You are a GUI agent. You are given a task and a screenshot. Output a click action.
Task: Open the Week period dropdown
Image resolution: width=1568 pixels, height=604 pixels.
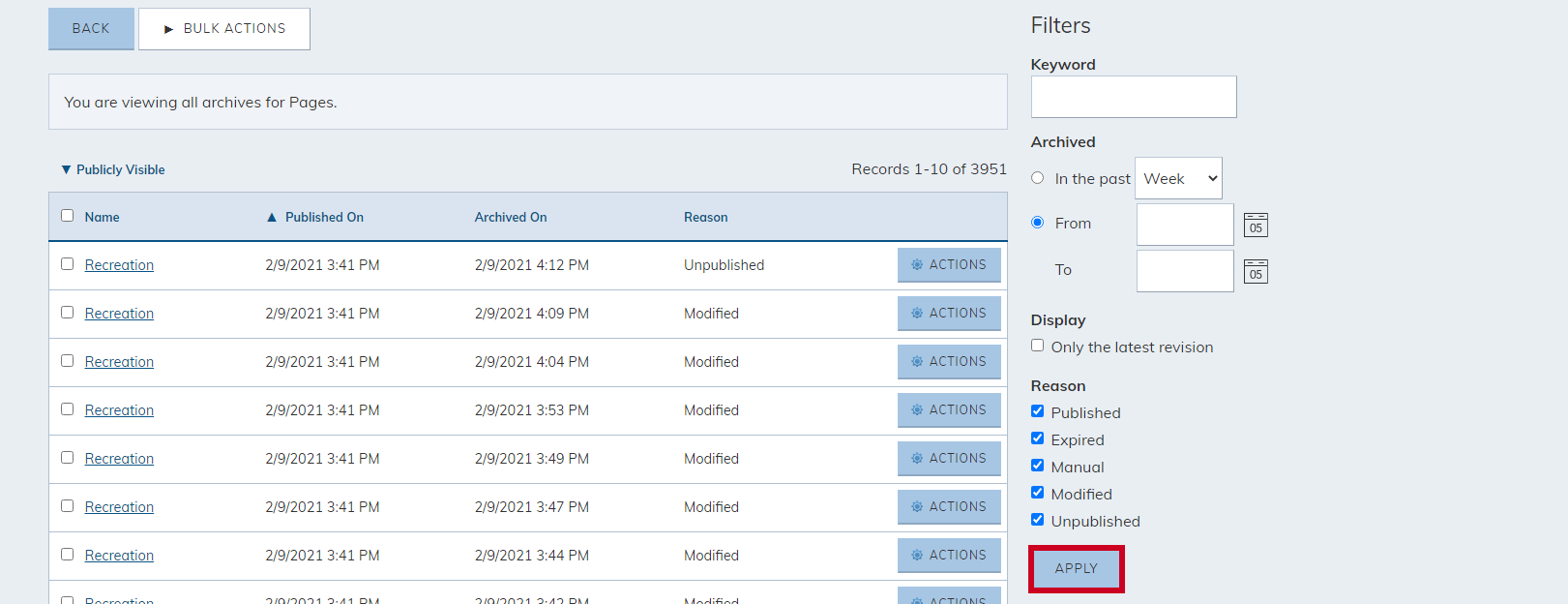(x=1178, y=179)
